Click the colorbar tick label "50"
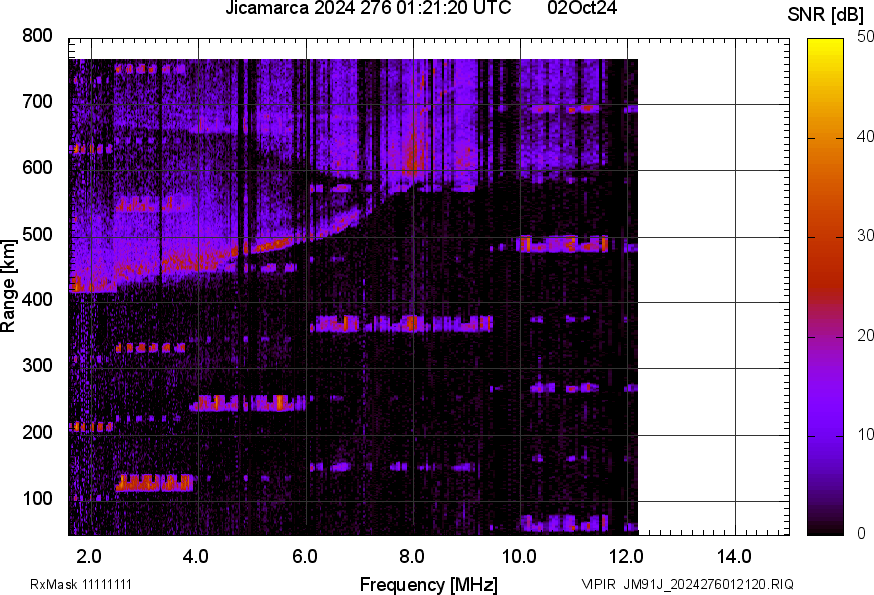 (x=865, y=37)
